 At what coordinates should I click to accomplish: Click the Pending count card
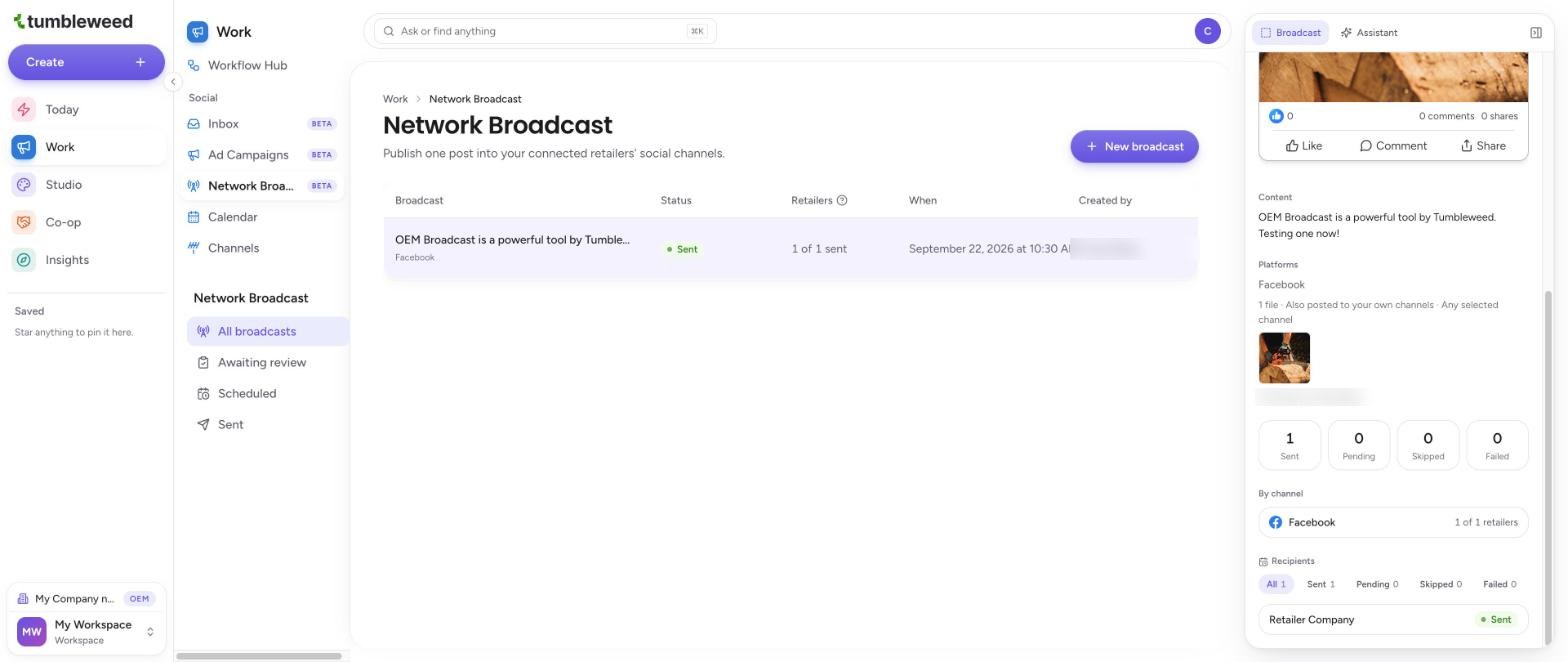pos(1358,445)
